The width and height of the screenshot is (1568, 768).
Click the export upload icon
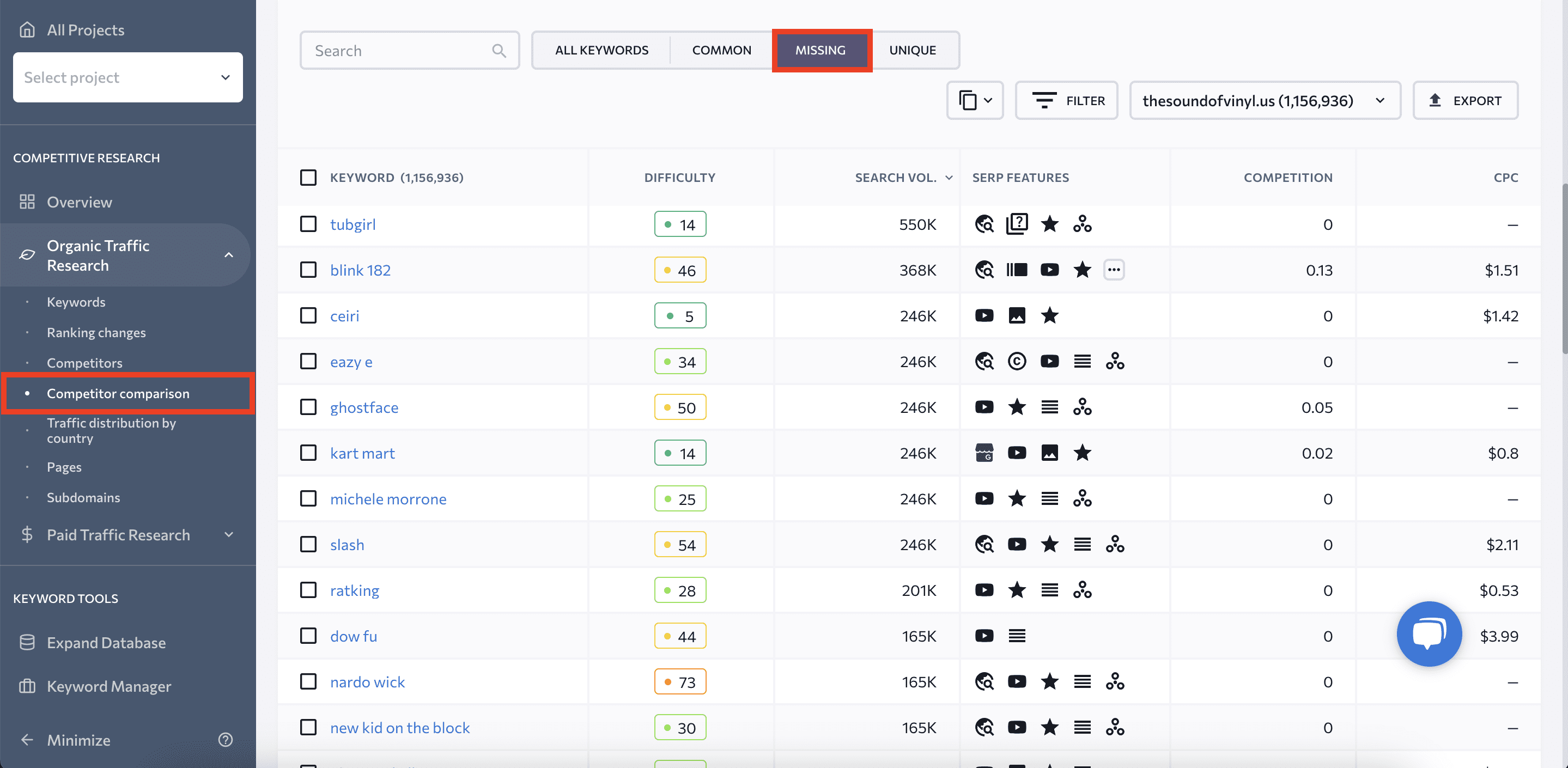(x=1435, y=100)
